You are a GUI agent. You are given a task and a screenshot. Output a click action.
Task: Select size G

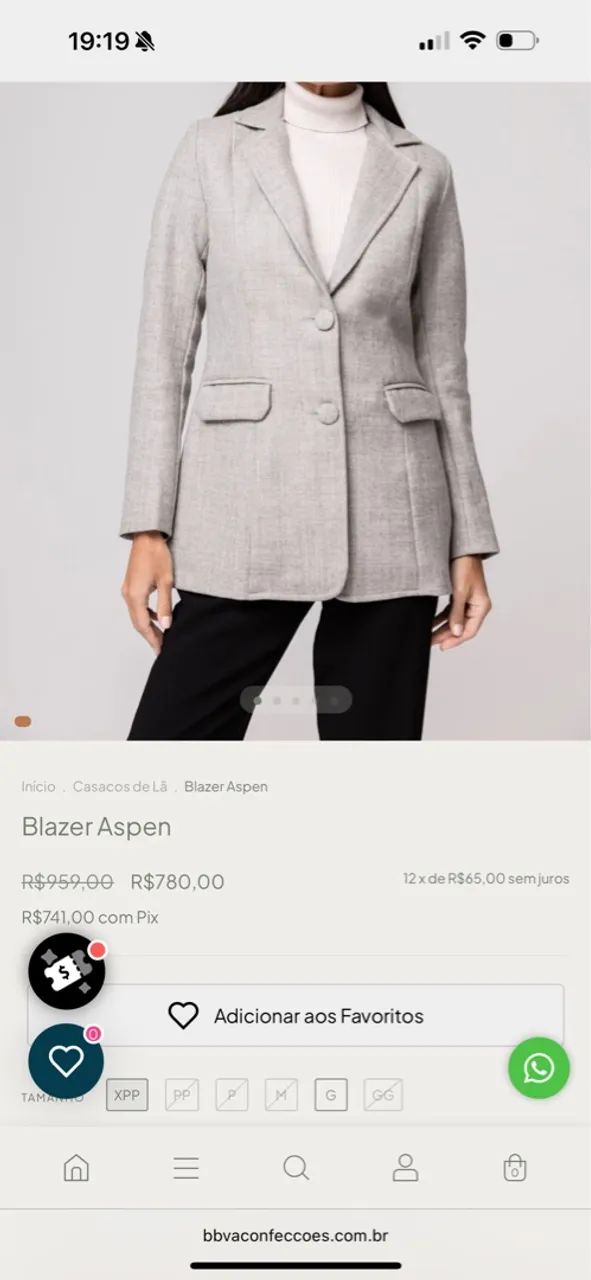[x=331, y=1095]
